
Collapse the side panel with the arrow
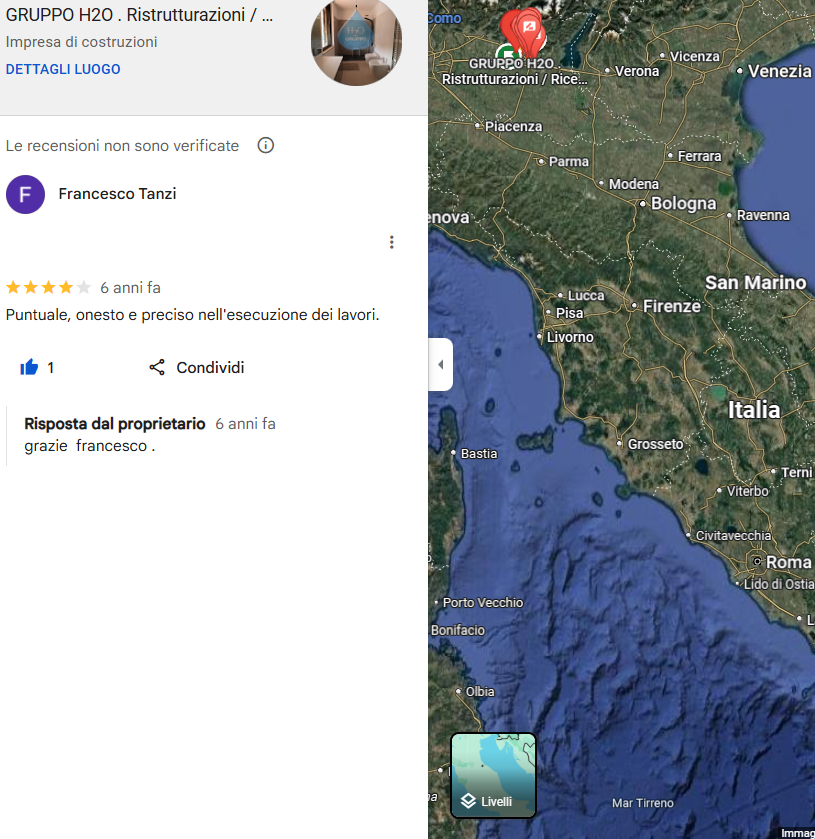click(x=440, y=364)
